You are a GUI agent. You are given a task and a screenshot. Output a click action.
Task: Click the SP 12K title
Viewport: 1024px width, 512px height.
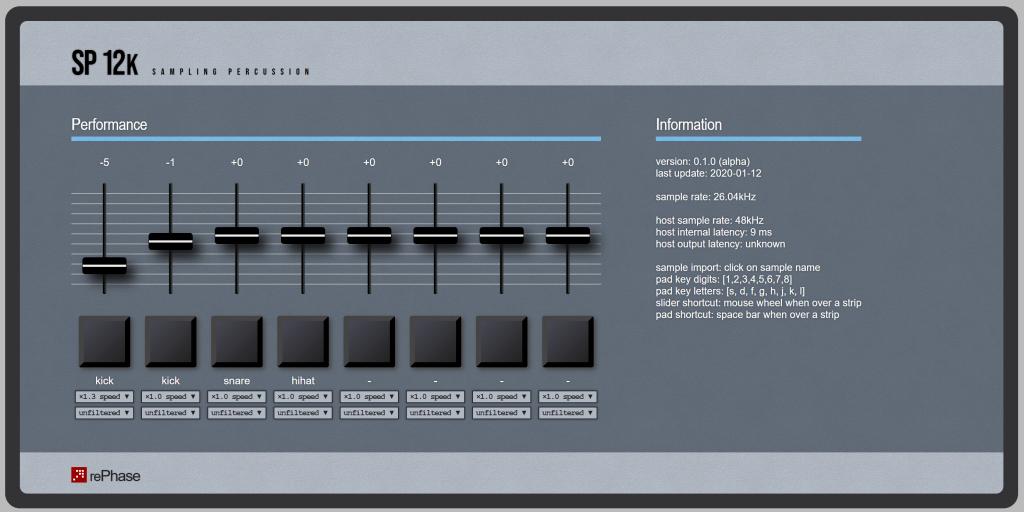[x=104, y=64]
